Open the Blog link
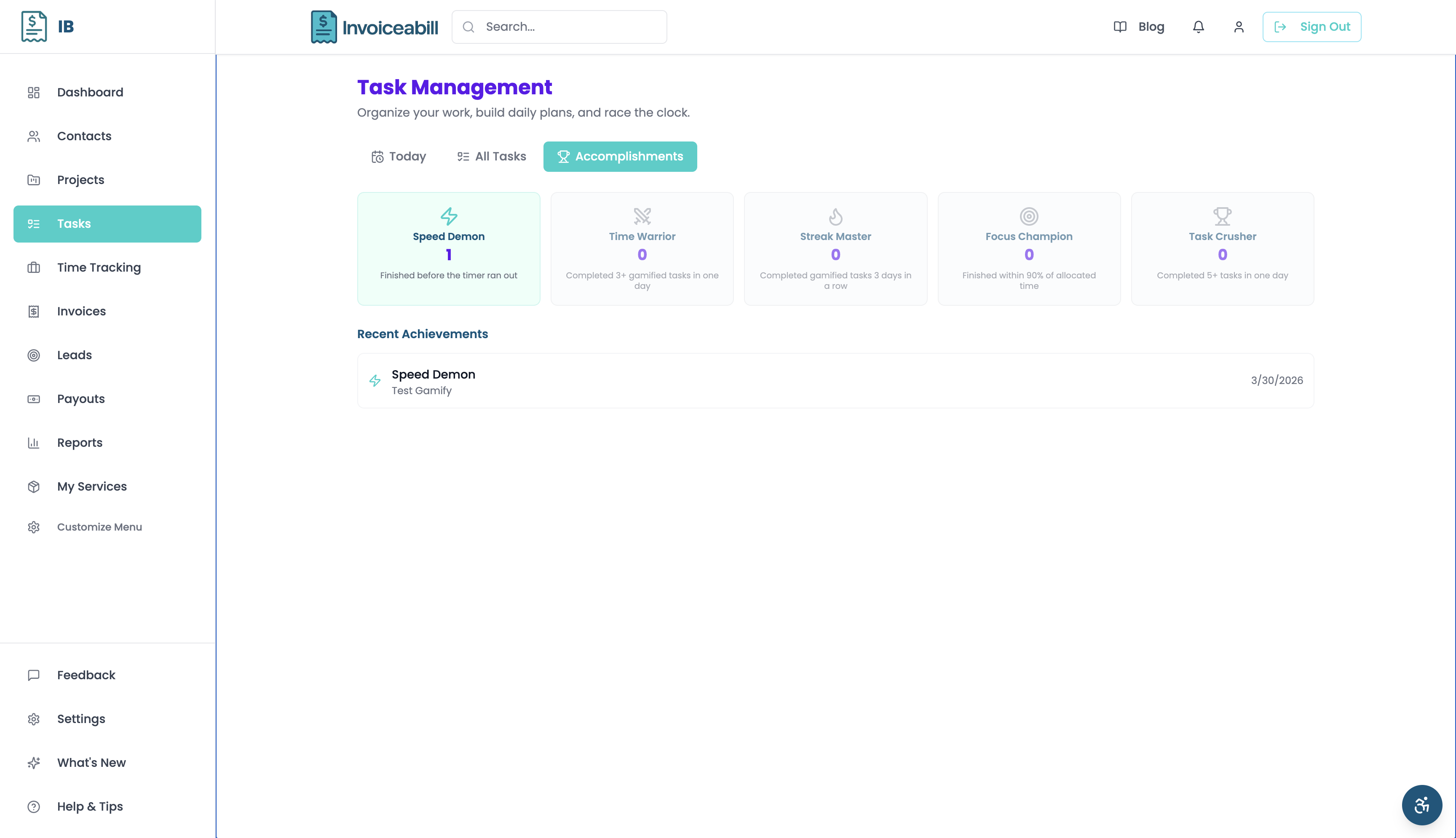This screenshot has width=1456, height=838. 1139,27
